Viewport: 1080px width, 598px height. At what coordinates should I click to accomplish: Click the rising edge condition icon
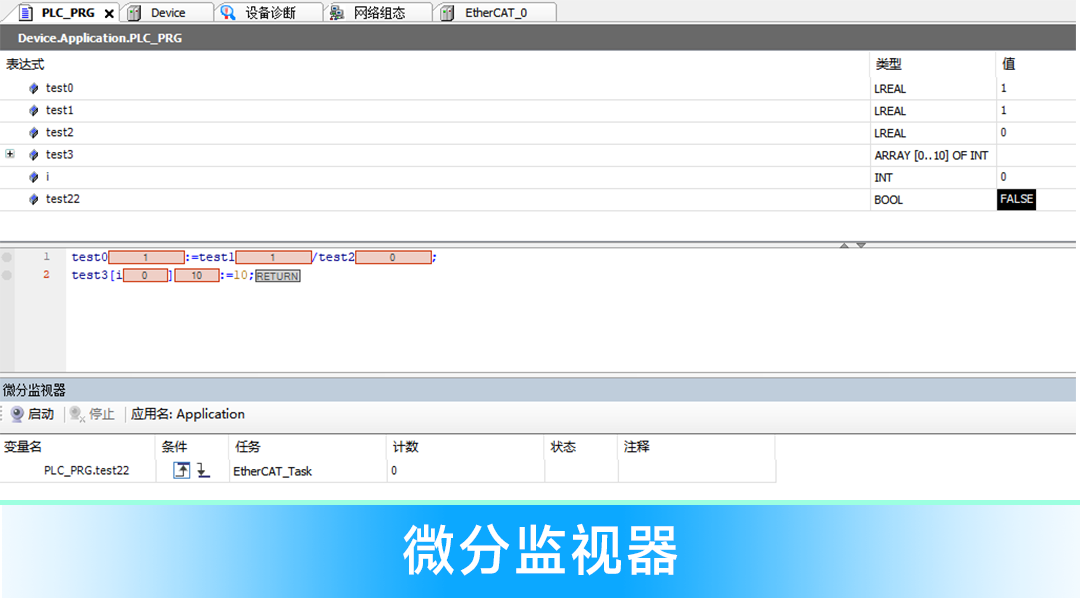[181, 470]
